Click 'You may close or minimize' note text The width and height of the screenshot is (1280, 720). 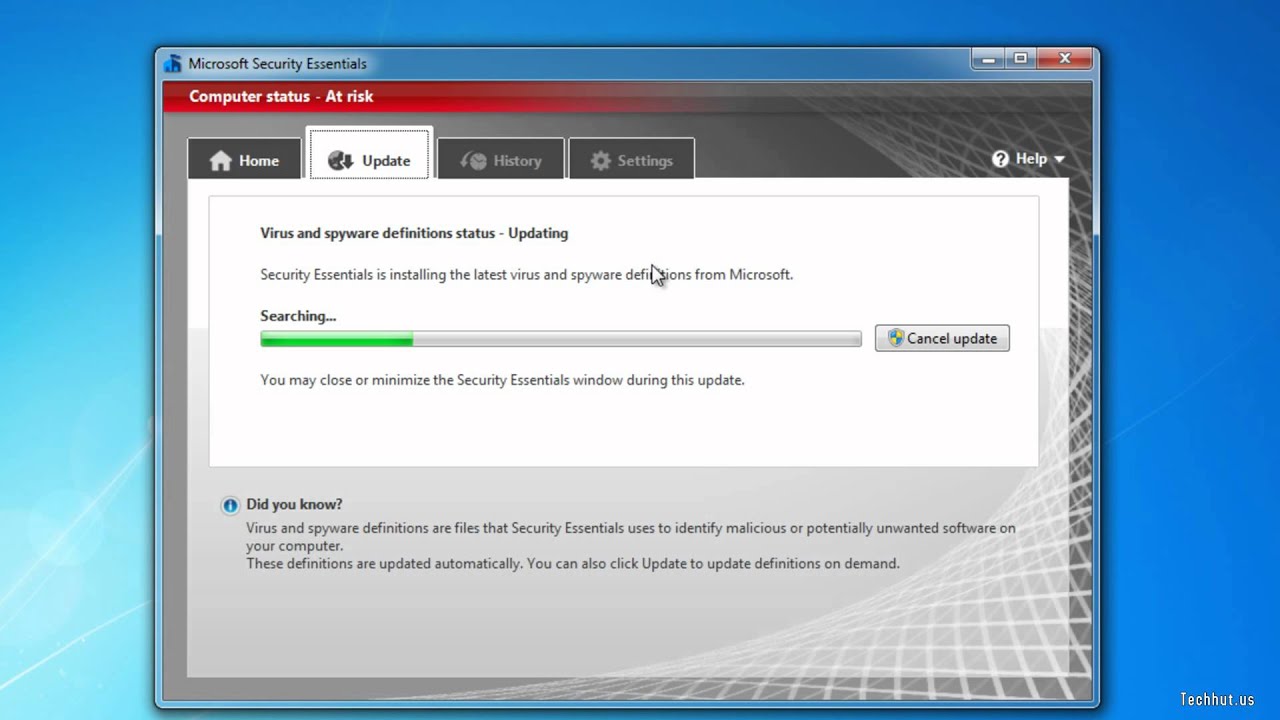tap(502, 380)
